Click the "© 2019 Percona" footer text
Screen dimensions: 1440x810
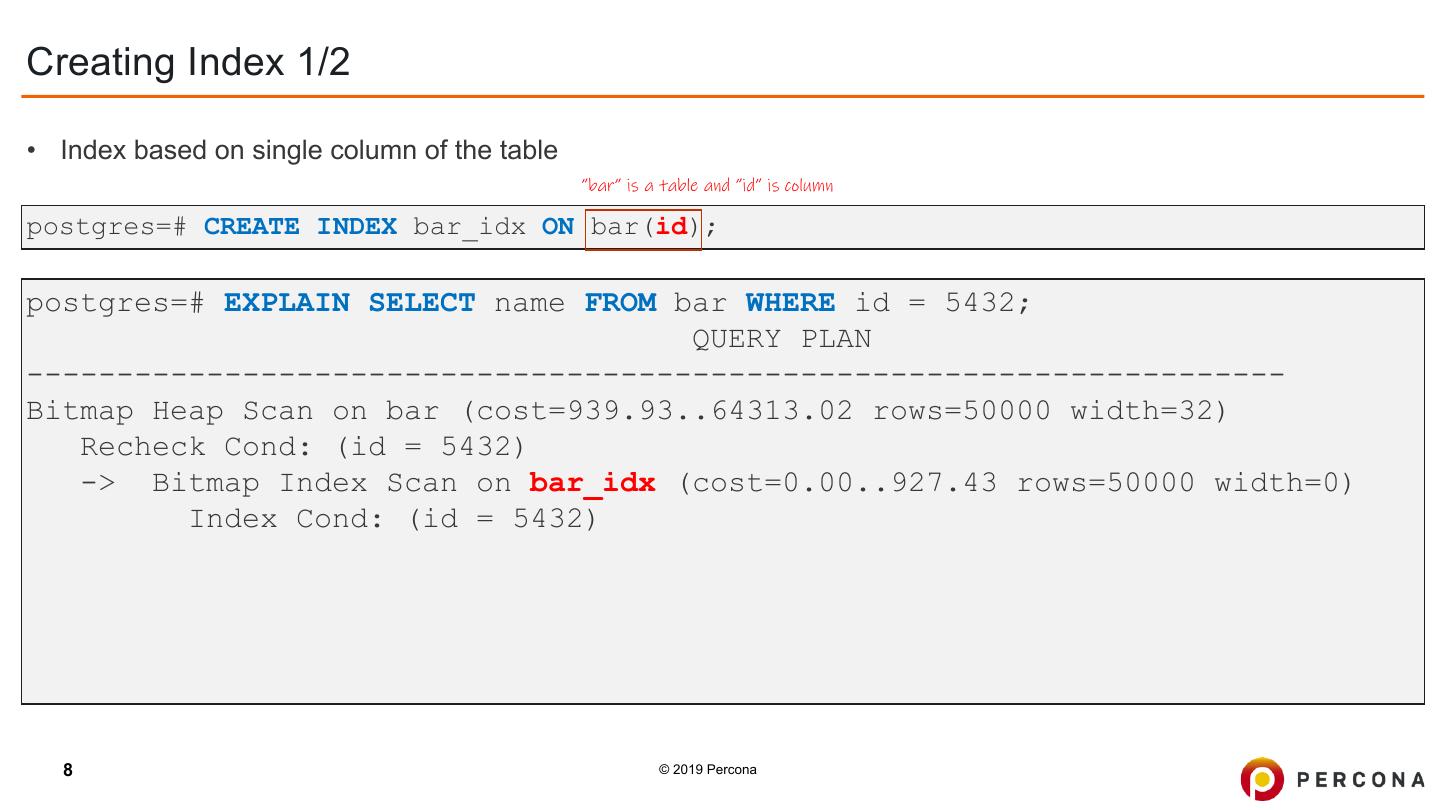[707, 770]
